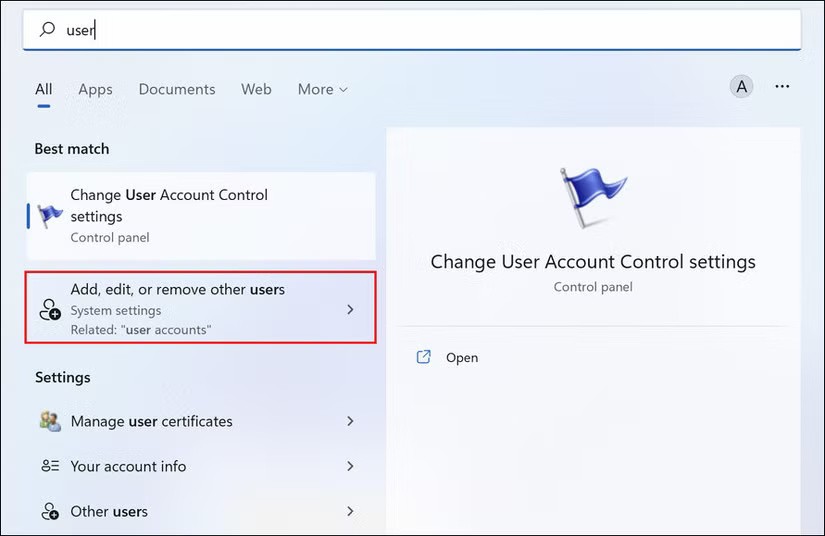The image size is (825, 536).
Task: Switch to the Documents tab
Action: point(177,89)
